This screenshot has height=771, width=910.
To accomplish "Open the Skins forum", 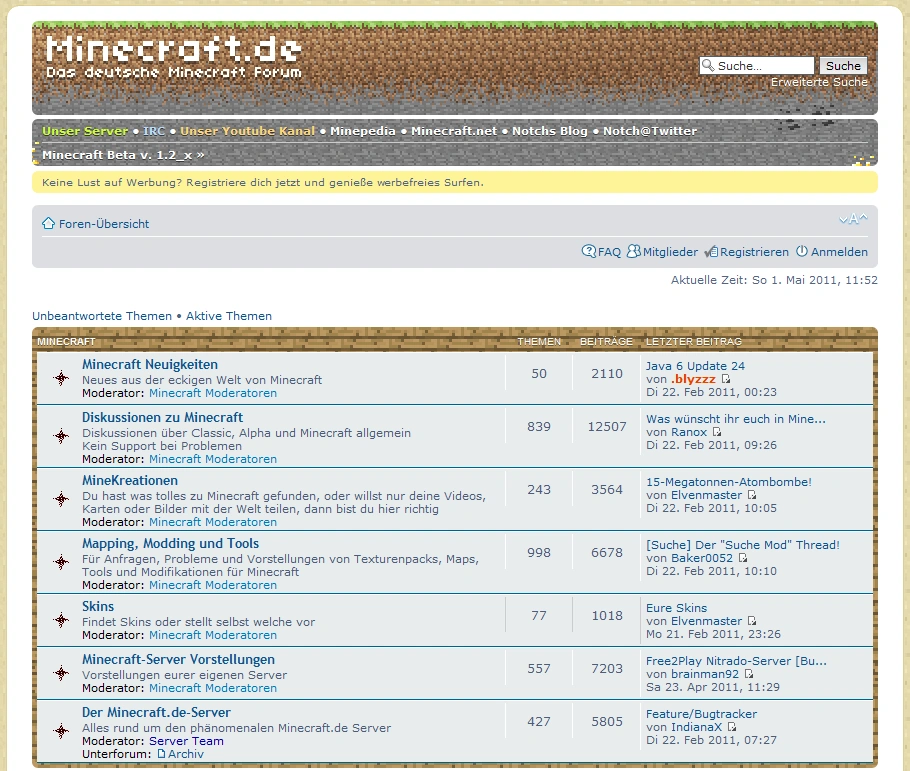I will coord(98,607).
